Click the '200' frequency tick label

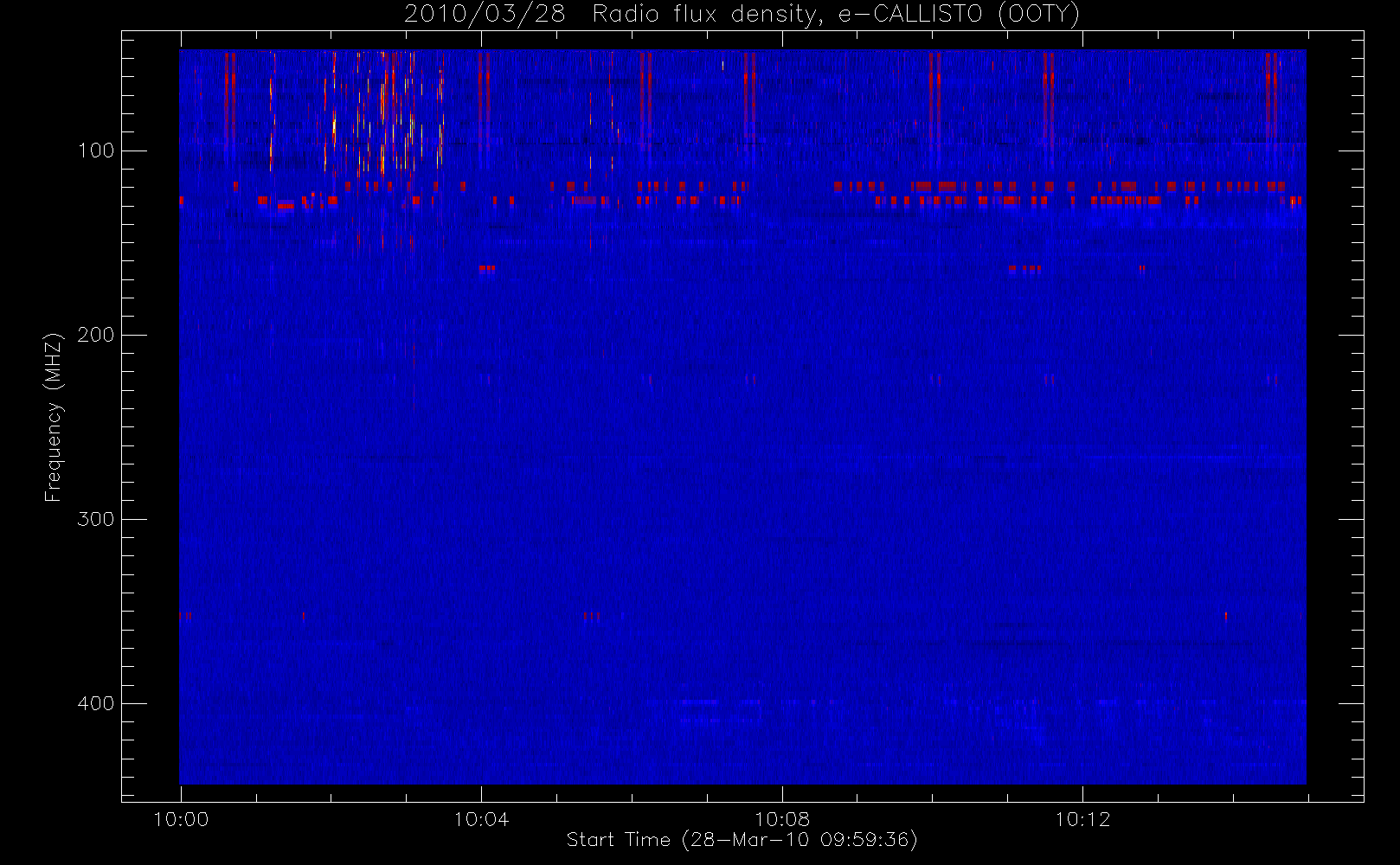96,335
